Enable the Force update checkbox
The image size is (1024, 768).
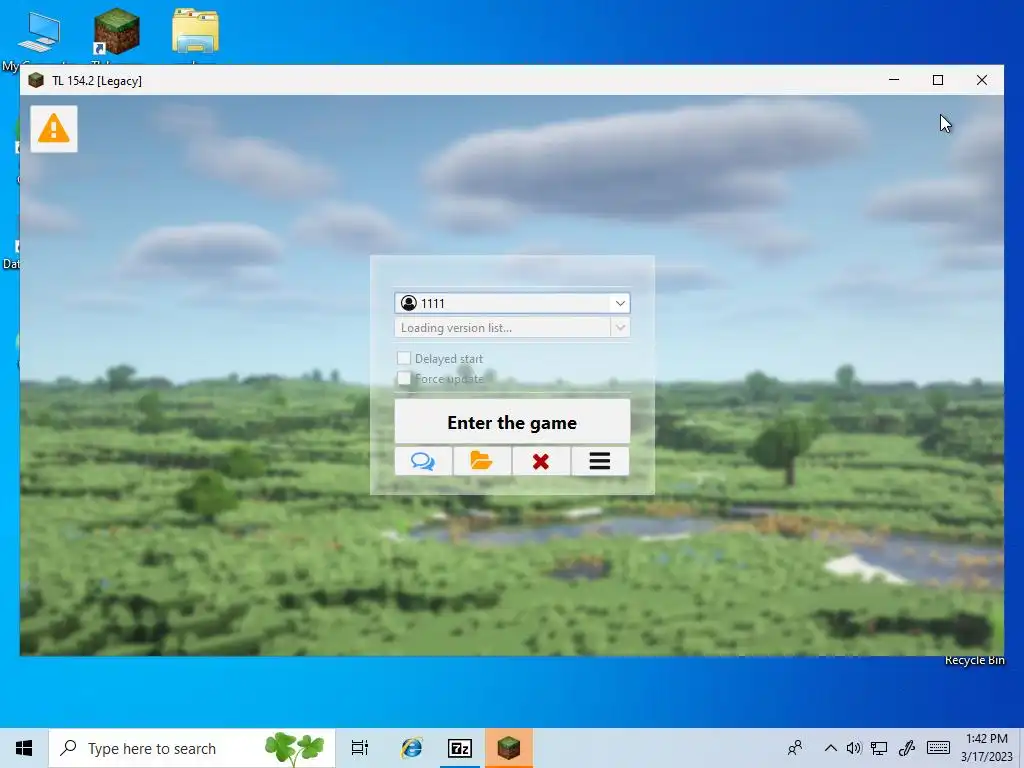pyautogui.click(x=404, y=378)
